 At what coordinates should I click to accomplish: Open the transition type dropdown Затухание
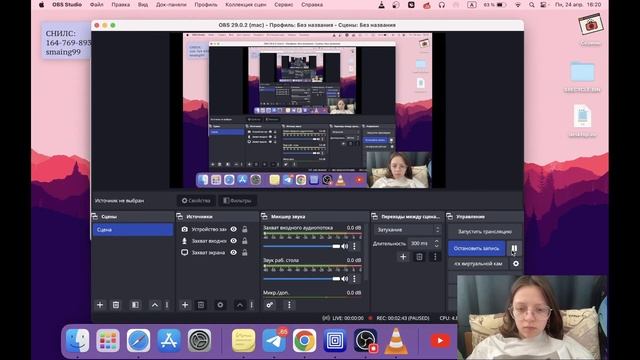407,230
